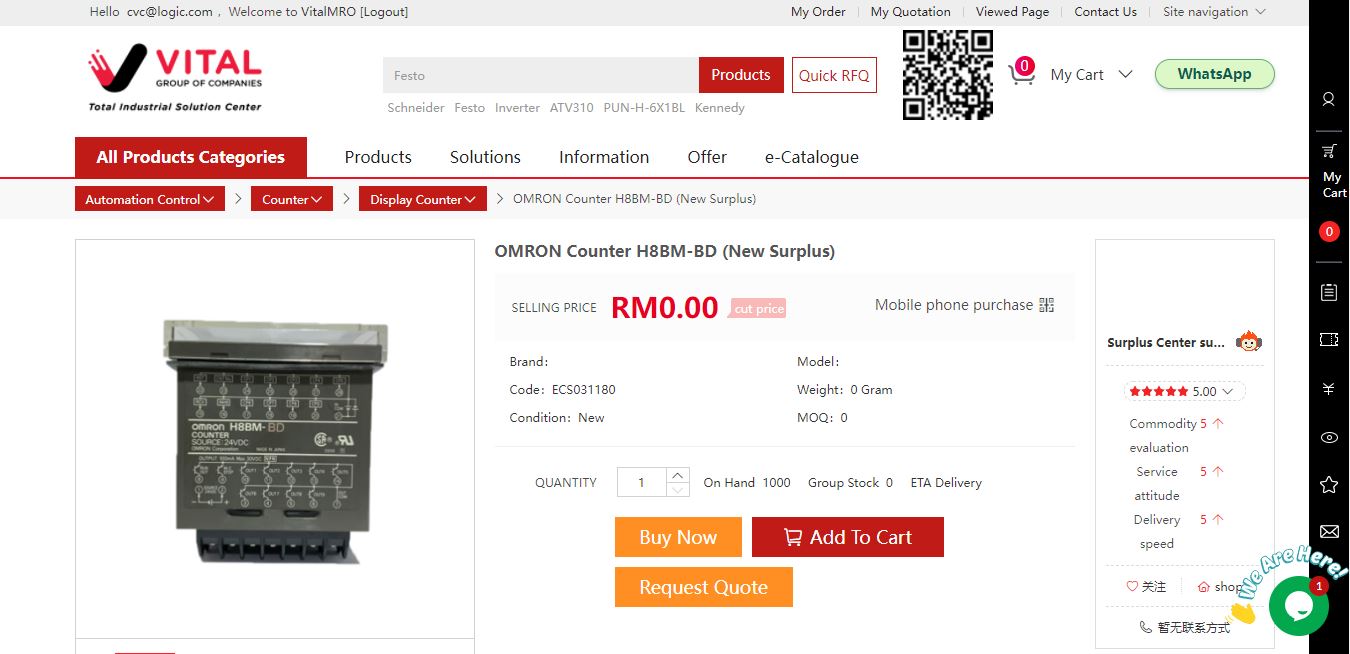Image resolution: width=1350 pixels, height=654 pixels.
Task: Open the sidebar order list clipboard icon
Action: (1328, 292)
